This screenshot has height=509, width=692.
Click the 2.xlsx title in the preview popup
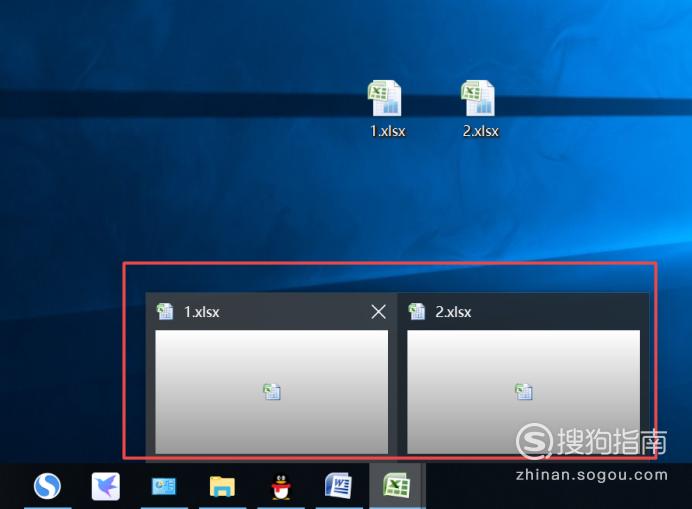453,312
